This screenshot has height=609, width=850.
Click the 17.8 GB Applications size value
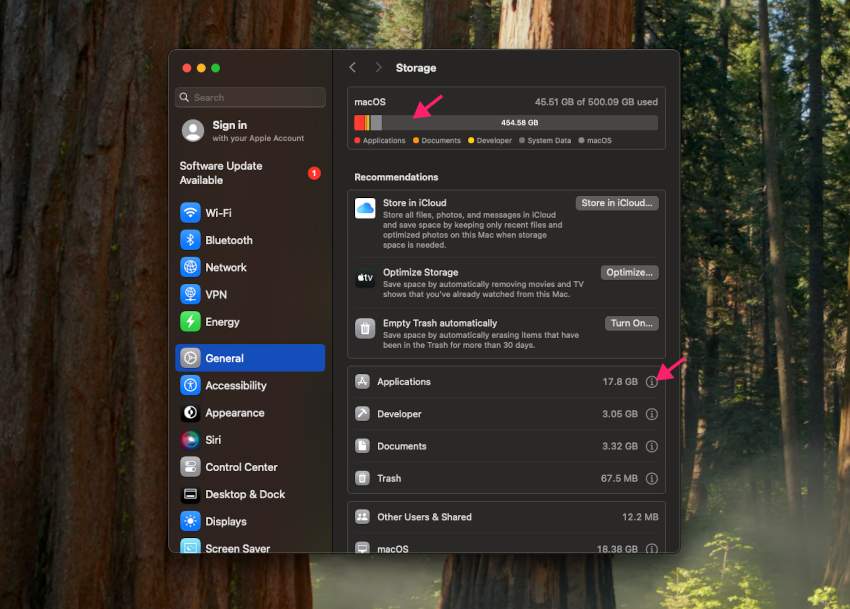(x=620, y=382)
